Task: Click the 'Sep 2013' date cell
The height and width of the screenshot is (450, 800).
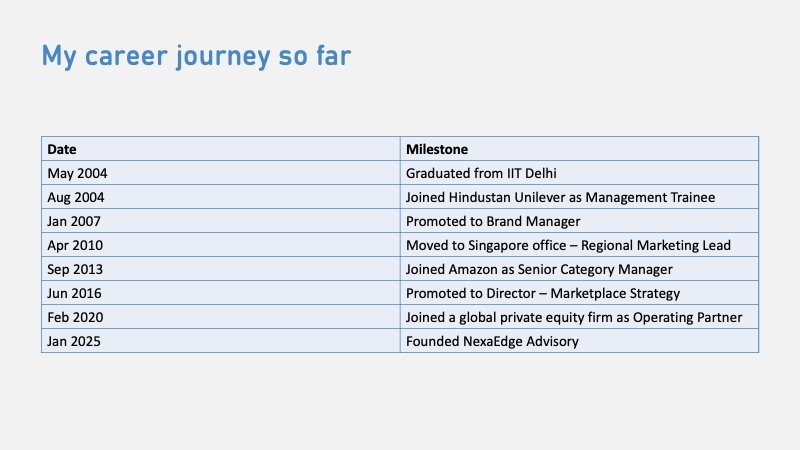Action: [220, 269]
